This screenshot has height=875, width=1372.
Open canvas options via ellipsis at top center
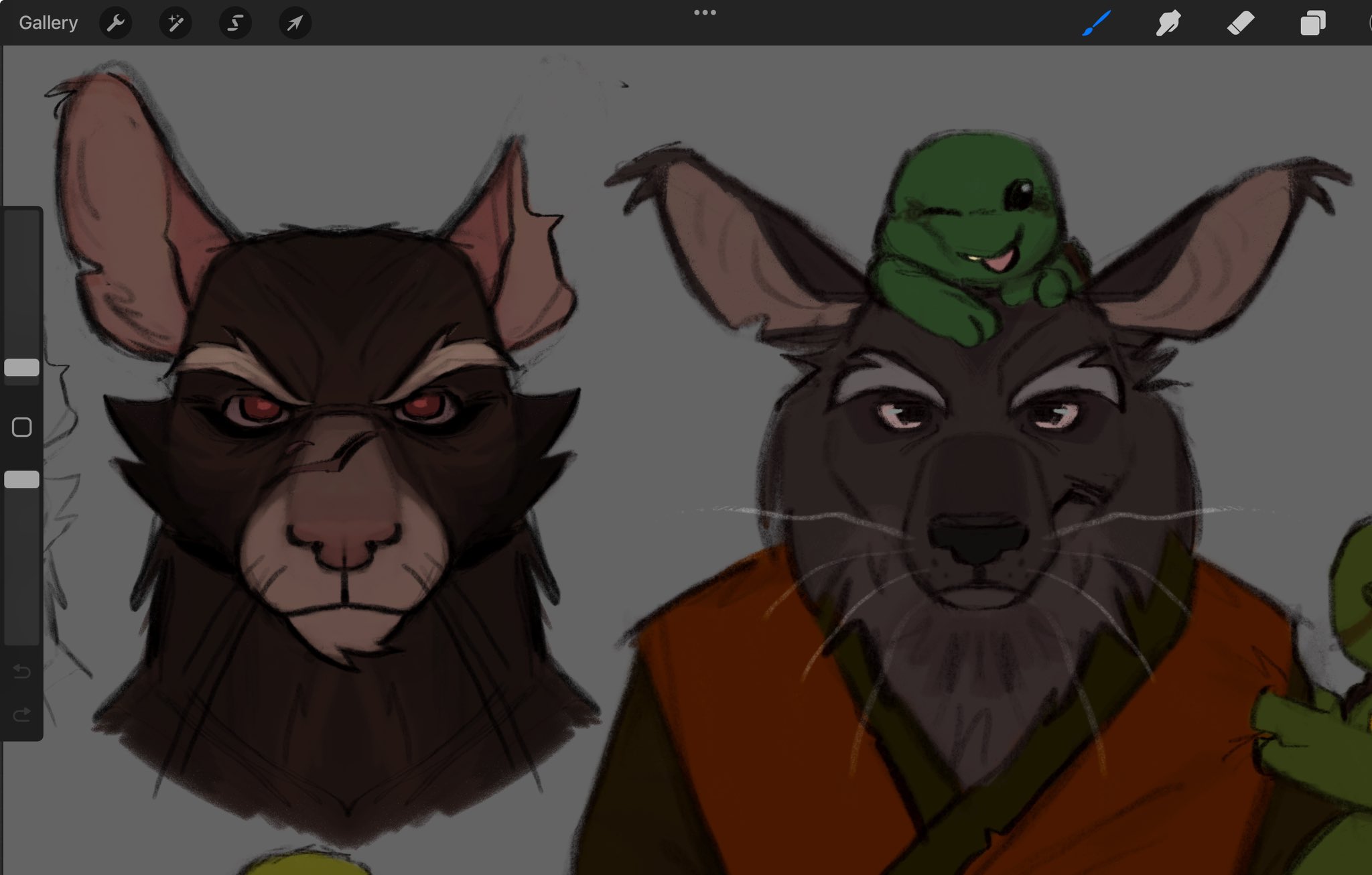pyautogui.click(x=705, y=11)
